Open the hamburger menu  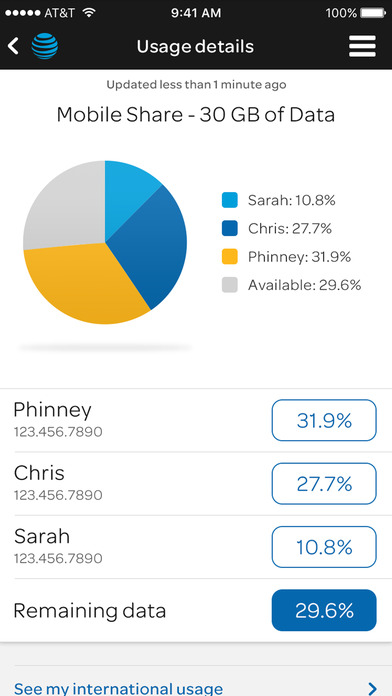click(x=362, y=46)
